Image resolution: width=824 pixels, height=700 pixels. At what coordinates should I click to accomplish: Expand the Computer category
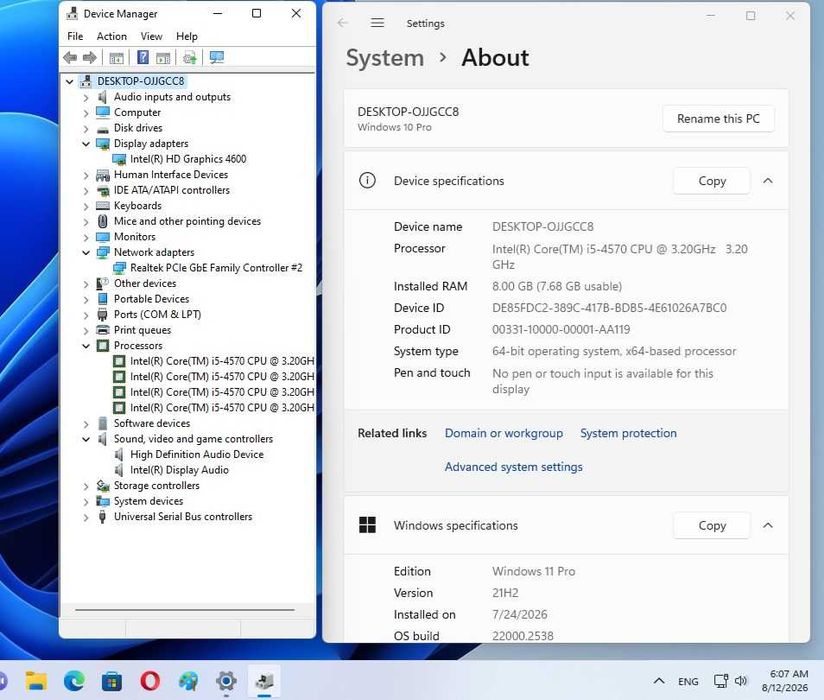[x=86, y=113]
